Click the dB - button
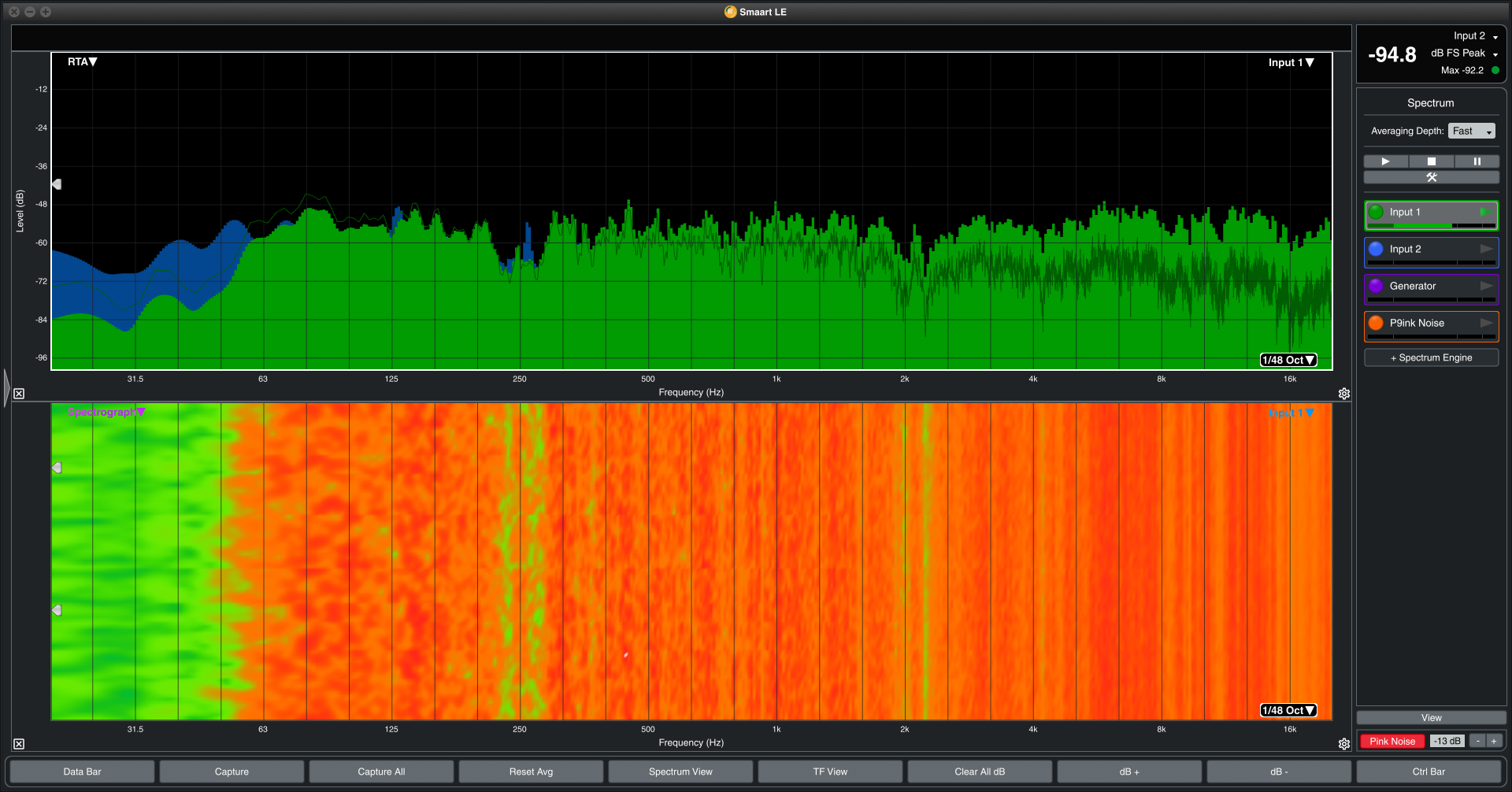The height and width of the screenshot is (792, 1512). tap(1279, 772)
